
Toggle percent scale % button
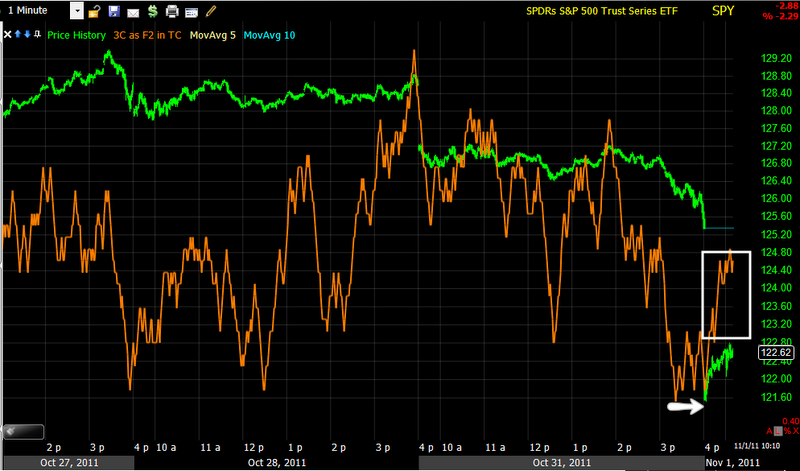[x=786, y=431]
